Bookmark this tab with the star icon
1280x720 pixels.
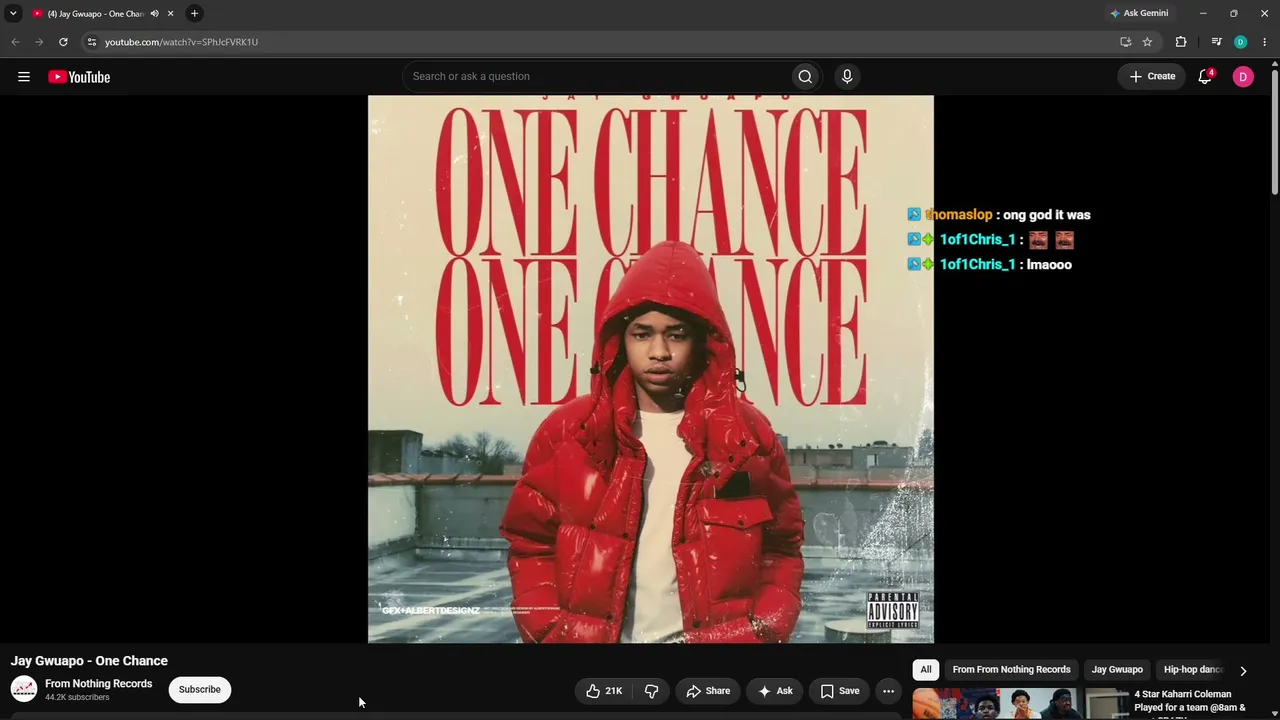click(1147, 42)
